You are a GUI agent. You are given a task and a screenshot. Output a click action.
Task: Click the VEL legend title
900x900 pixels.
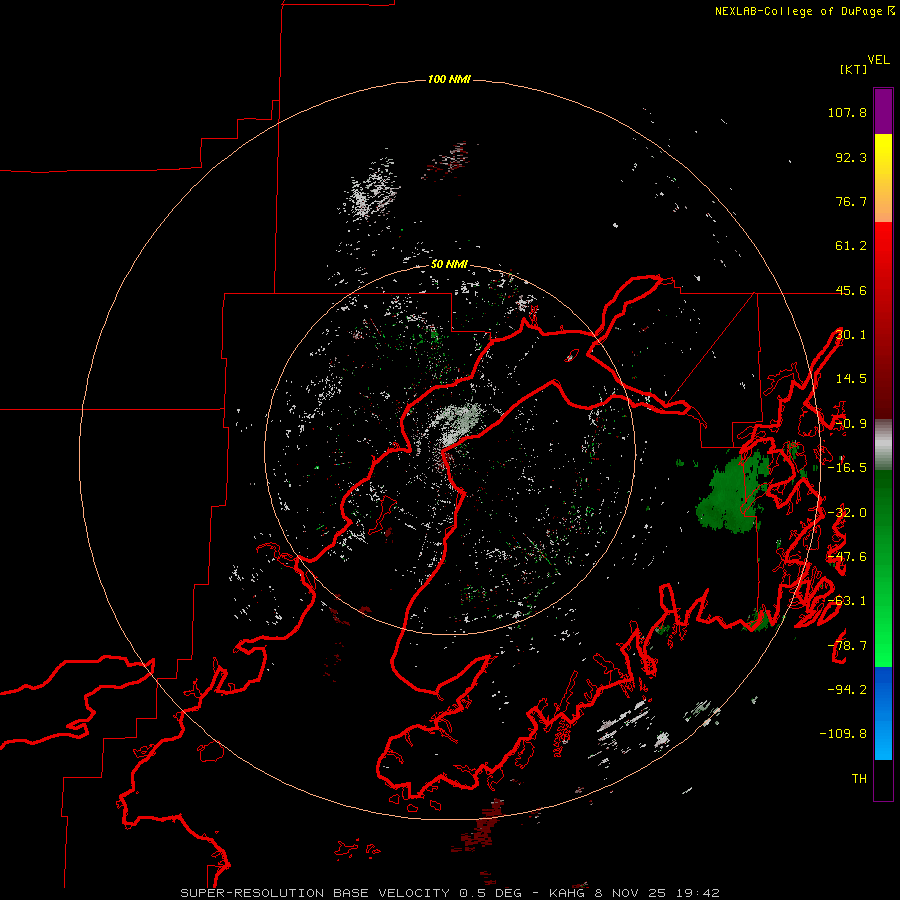pos(878,60)
